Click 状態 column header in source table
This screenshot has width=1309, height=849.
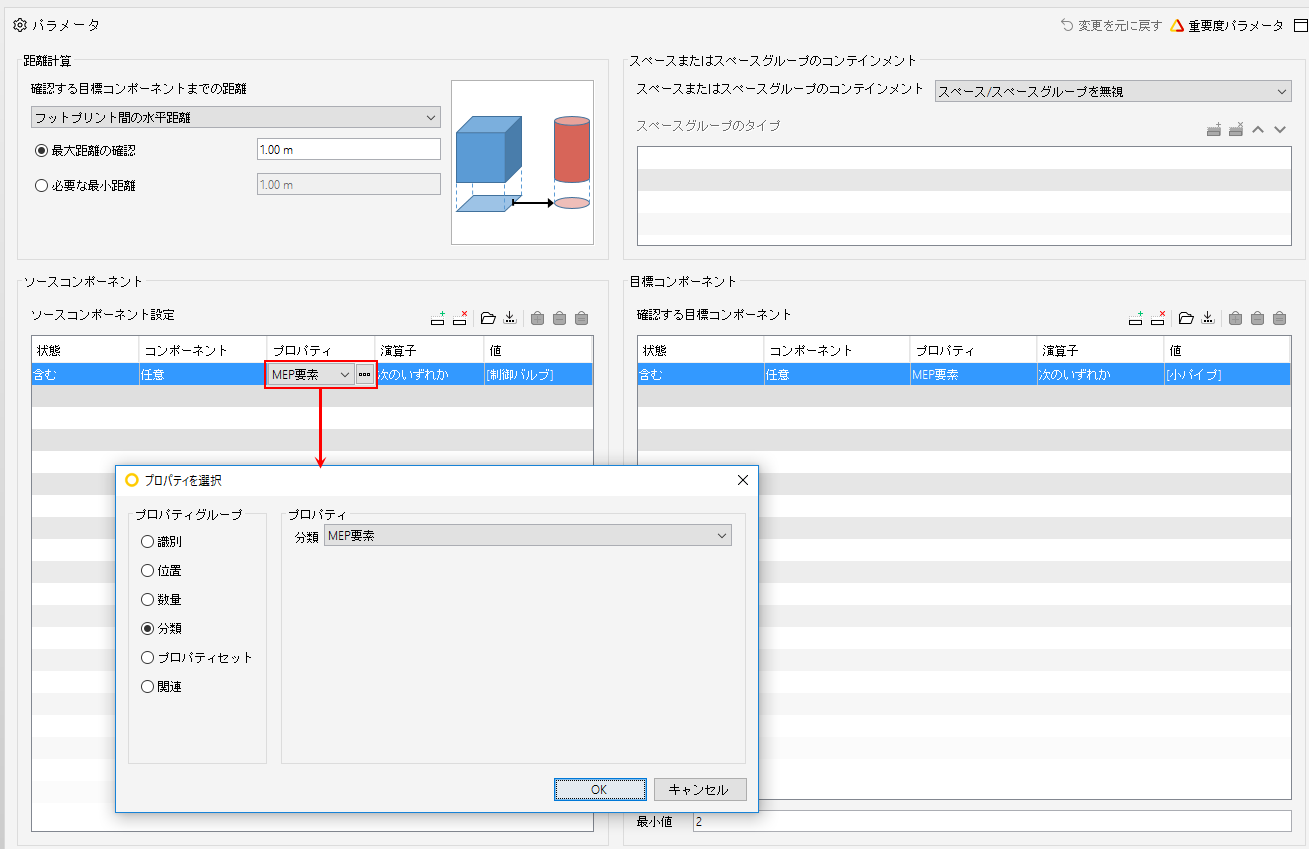coord(85,350)
